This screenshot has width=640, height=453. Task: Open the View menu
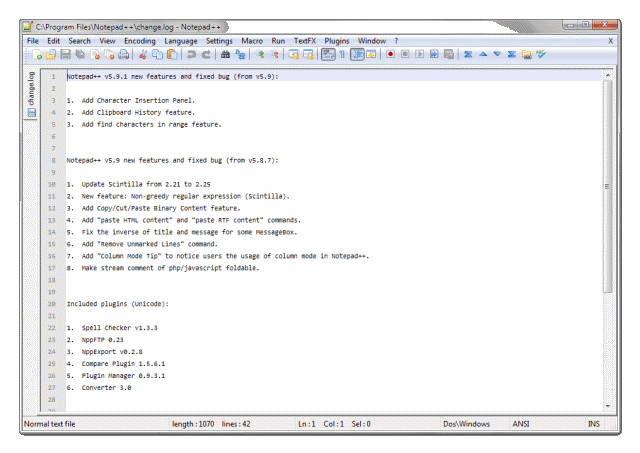107,41
